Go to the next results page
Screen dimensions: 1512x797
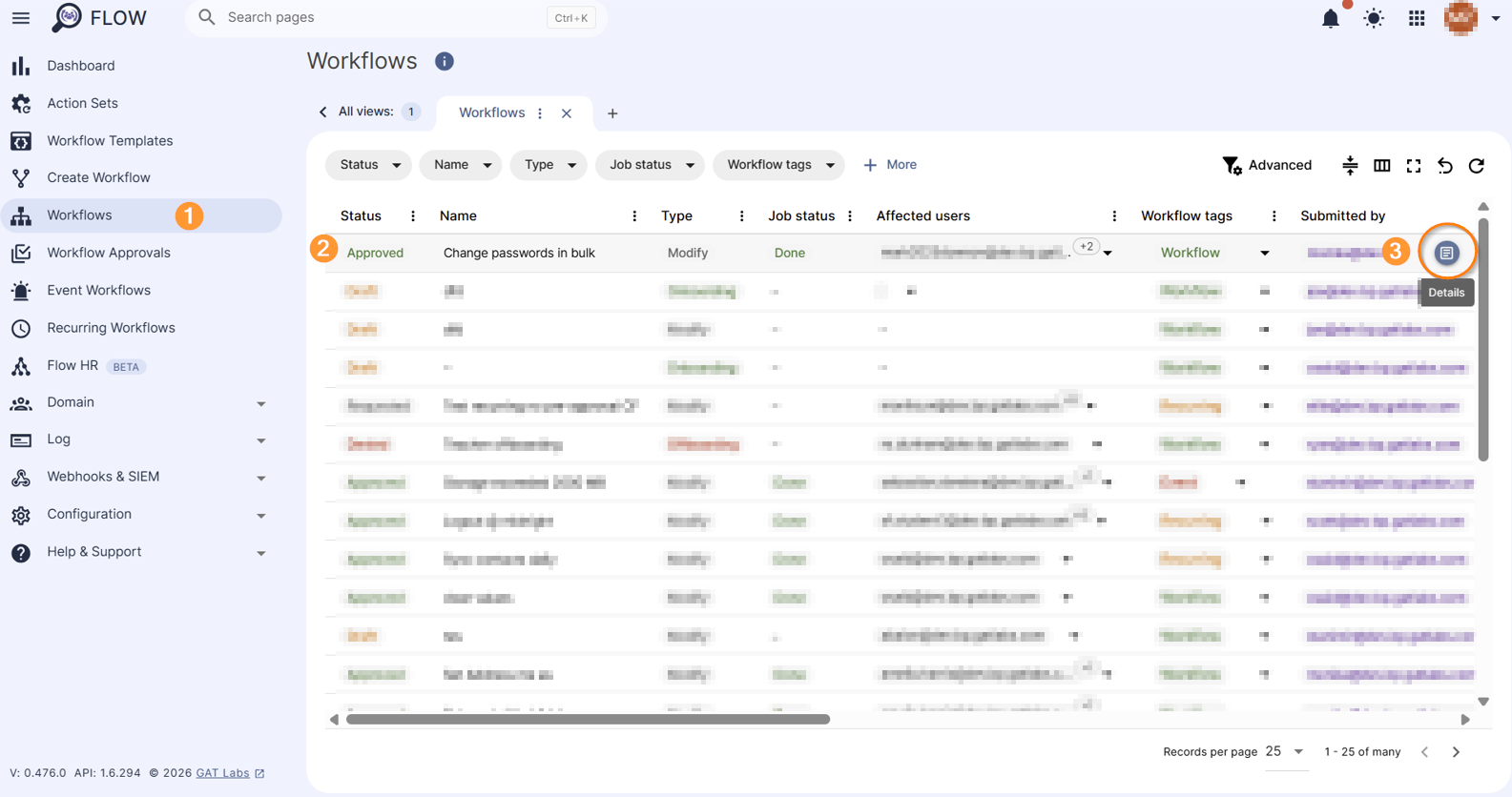1456,752
